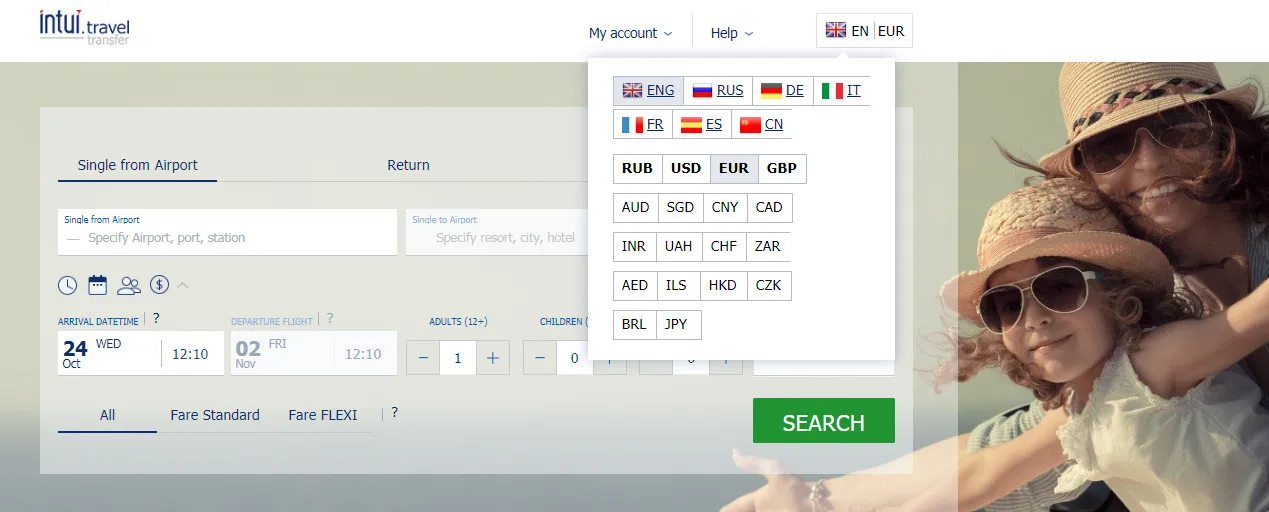Click help question mark beside Arrival Datetime

coord(156,319)
